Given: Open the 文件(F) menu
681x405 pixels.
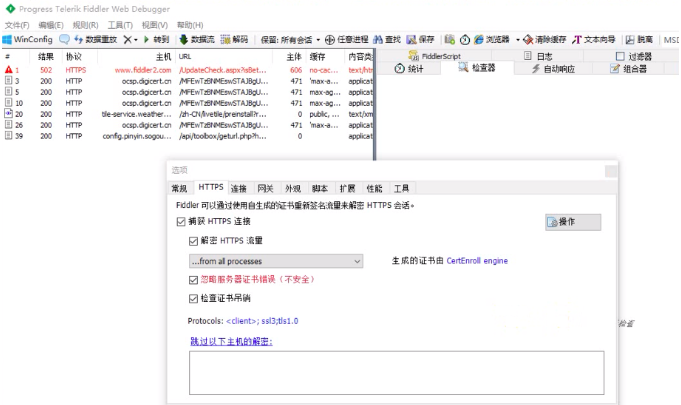Looking at the screenshot, I should click(17, 25).
